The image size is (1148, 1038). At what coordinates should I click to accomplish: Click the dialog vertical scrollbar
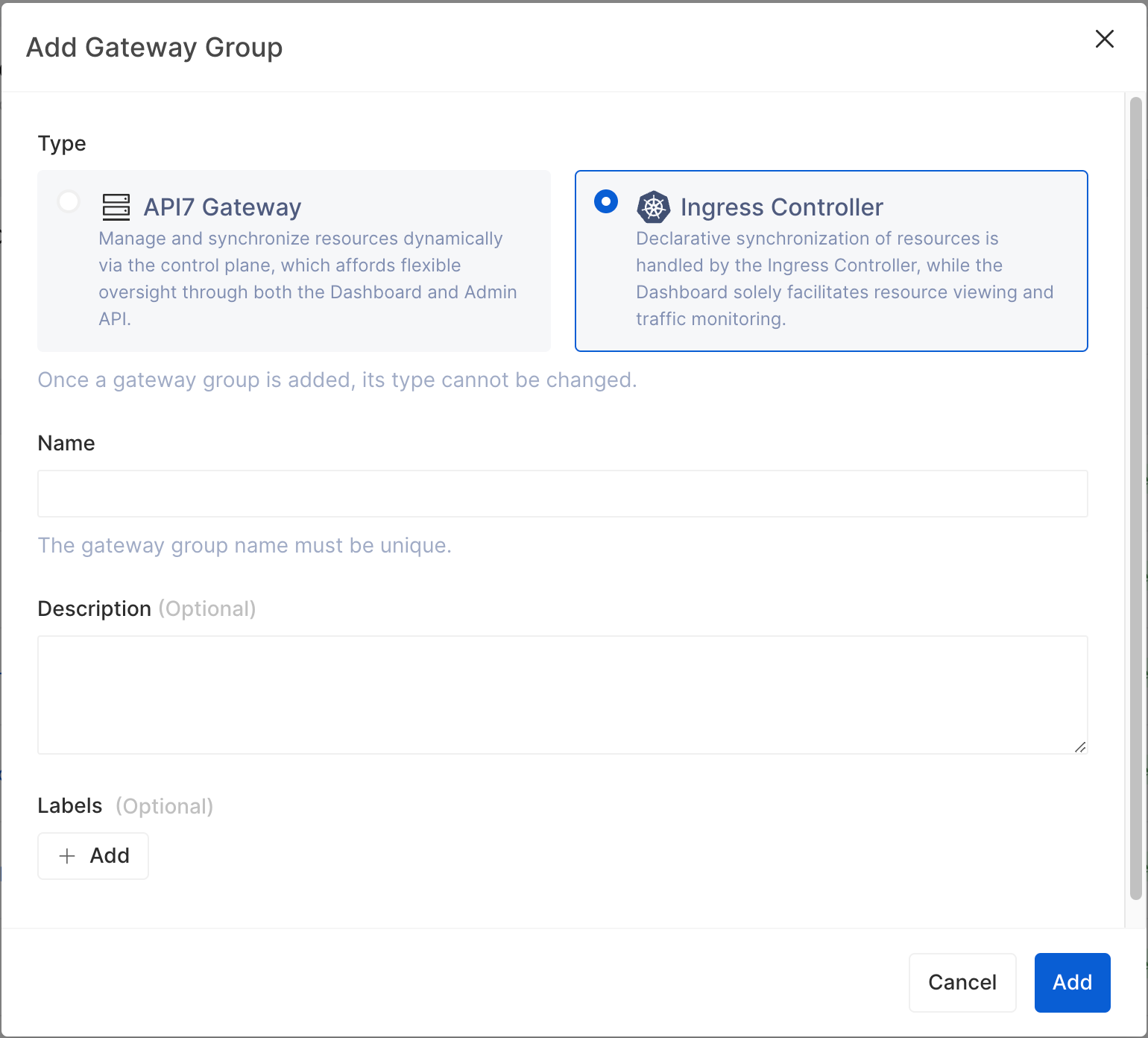point(1136,498)
